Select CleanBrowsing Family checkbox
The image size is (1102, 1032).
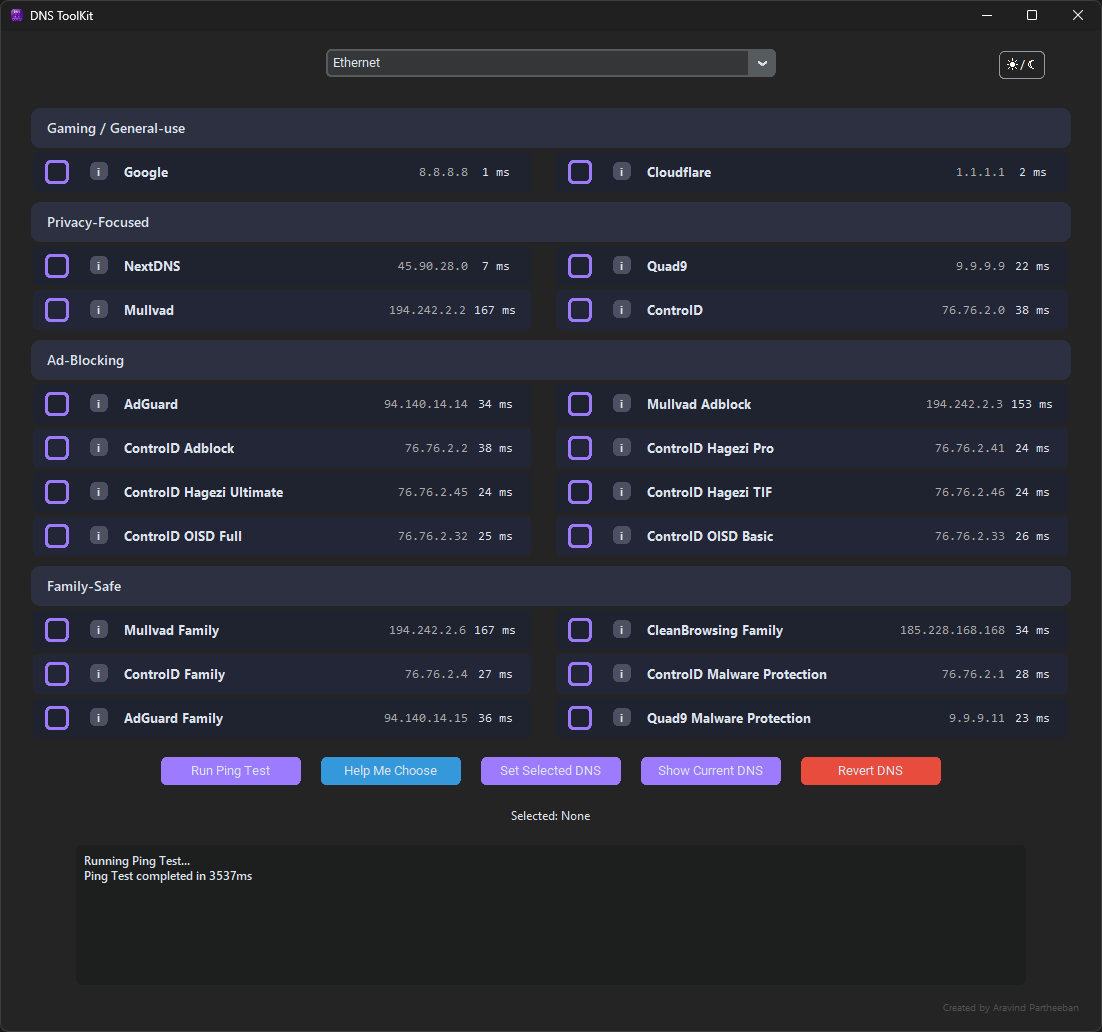580,631
